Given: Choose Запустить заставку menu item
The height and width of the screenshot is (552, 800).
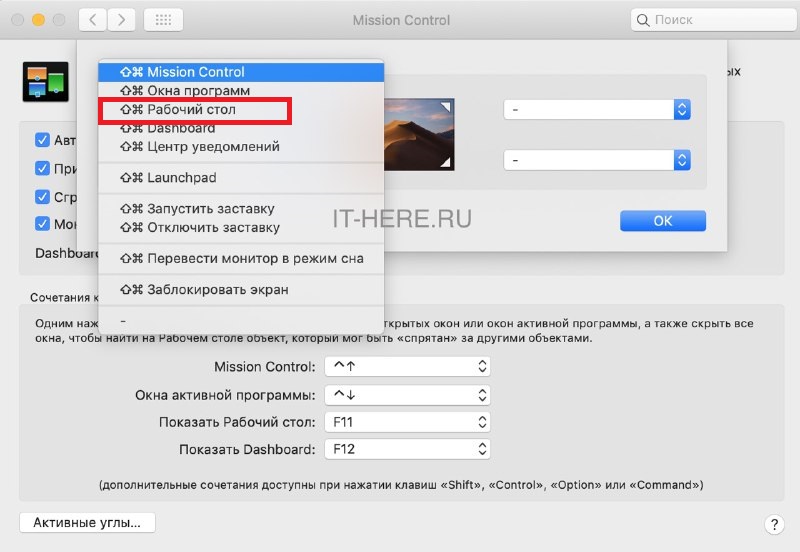Looking at the screenshot, I should click(241, 209).
